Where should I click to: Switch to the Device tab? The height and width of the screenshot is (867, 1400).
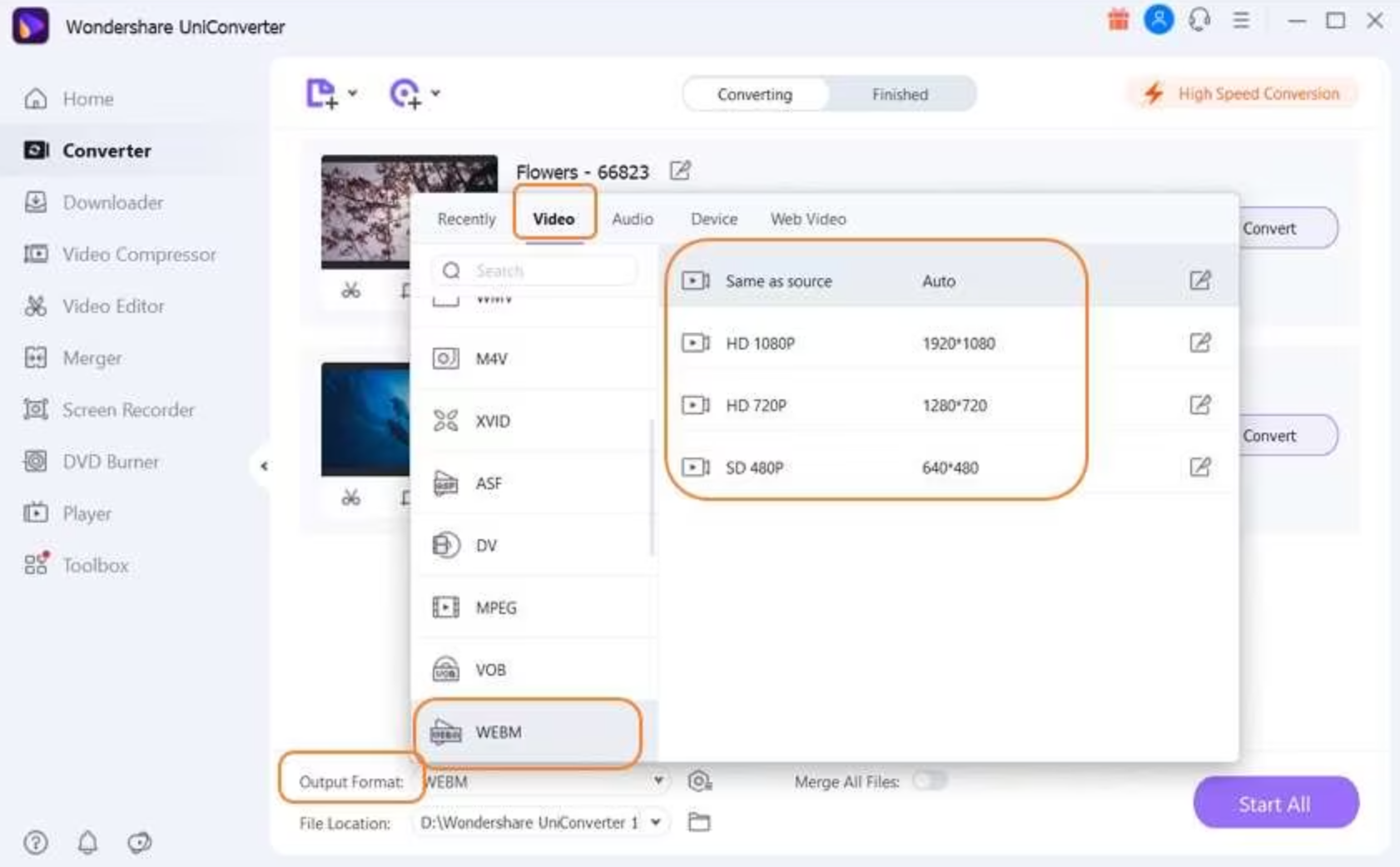[x=714, y=219]
